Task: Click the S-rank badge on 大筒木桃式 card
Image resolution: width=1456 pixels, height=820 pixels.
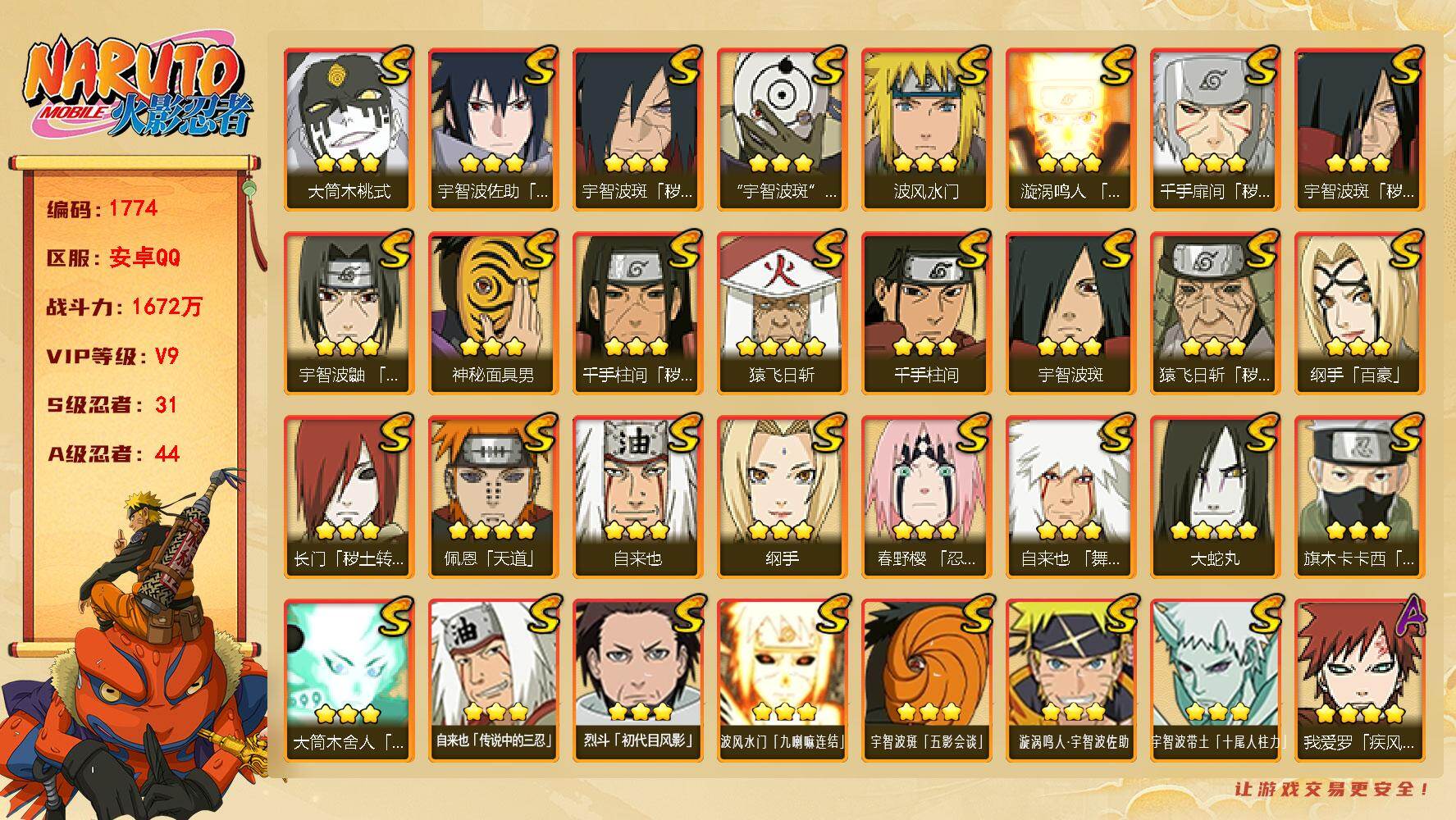Action: pos(395,65)
